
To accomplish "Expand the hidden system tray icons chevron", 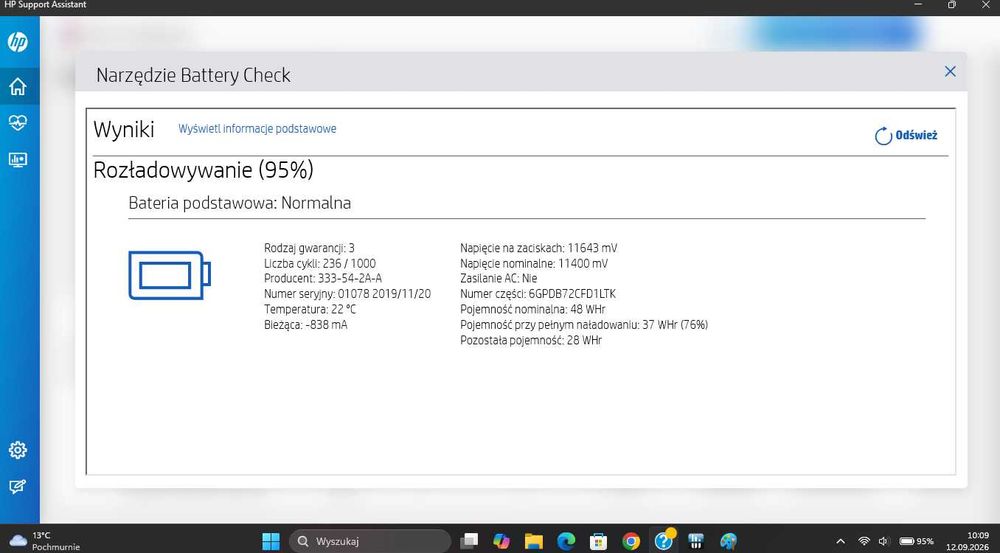I will tap(841, 542).
